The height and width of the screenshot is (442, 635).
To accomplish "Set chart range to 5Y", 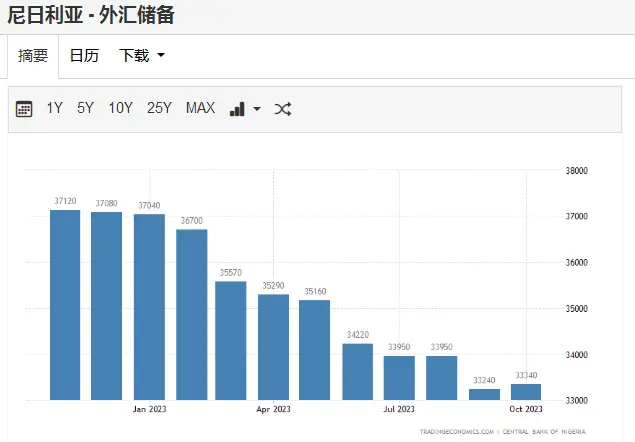I will click(x=85, y=108).
